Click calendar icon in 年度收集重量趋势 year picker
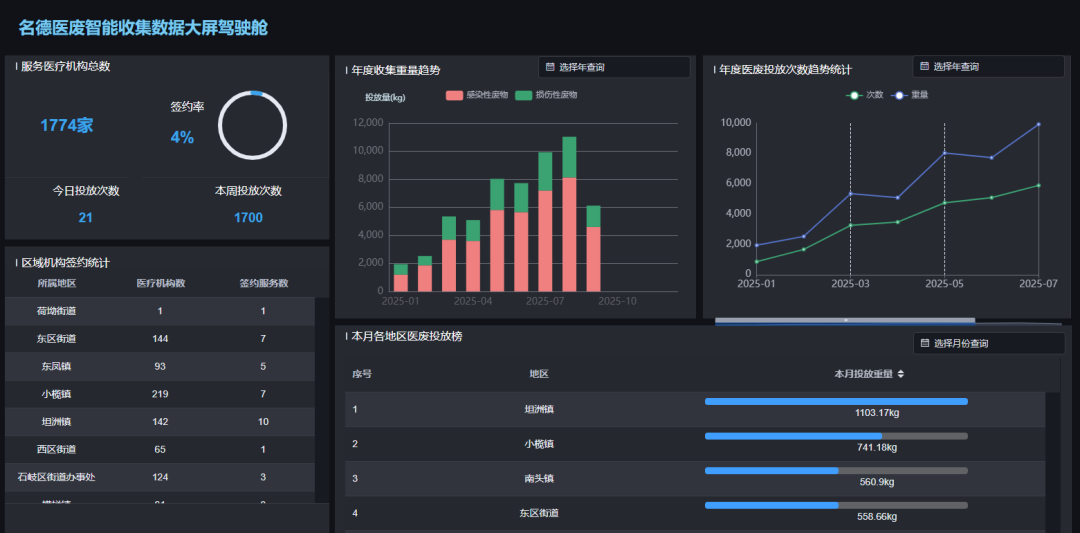1080x533 pixels. tap(550, 67)
